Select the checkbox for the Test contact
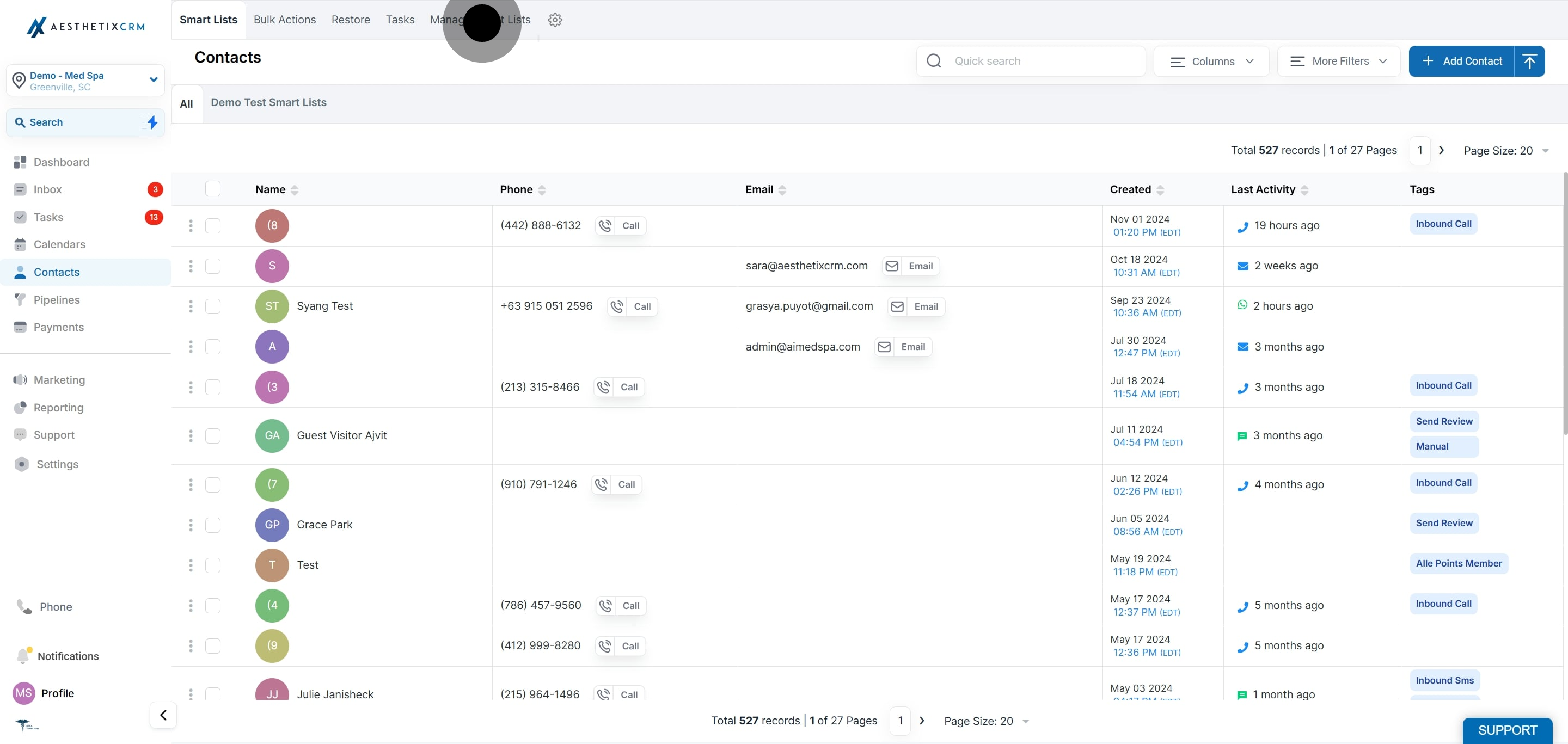 coord(212,564)
